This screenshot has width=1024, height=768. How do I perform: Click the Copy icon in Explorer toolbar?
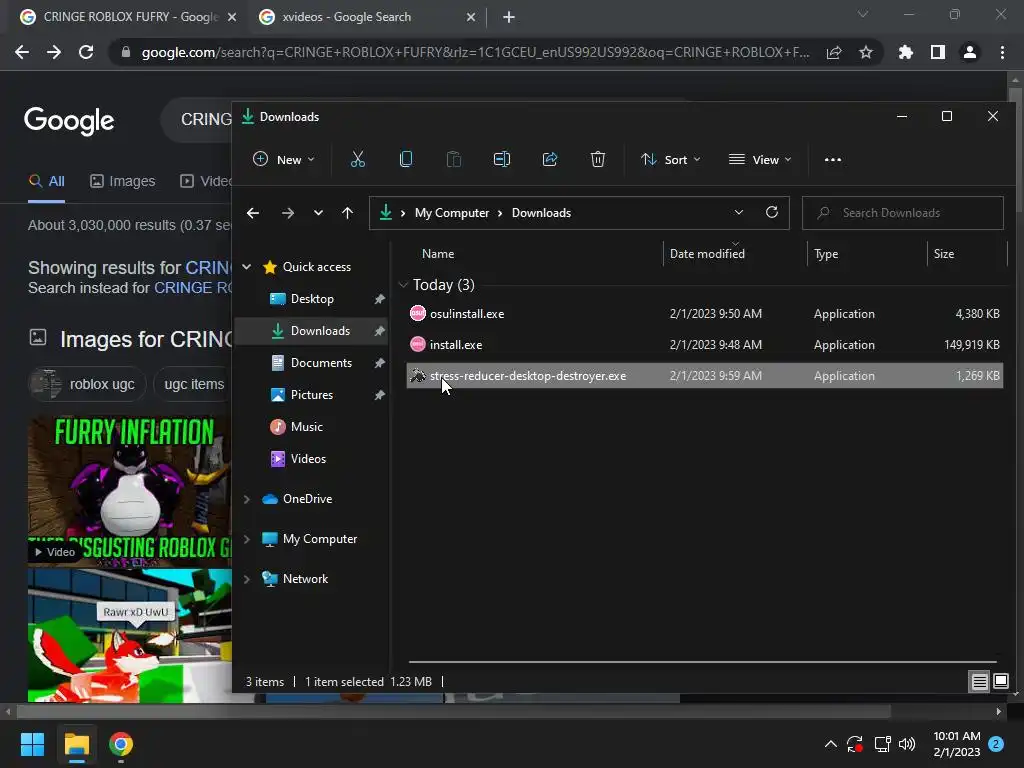pos(406,159)
